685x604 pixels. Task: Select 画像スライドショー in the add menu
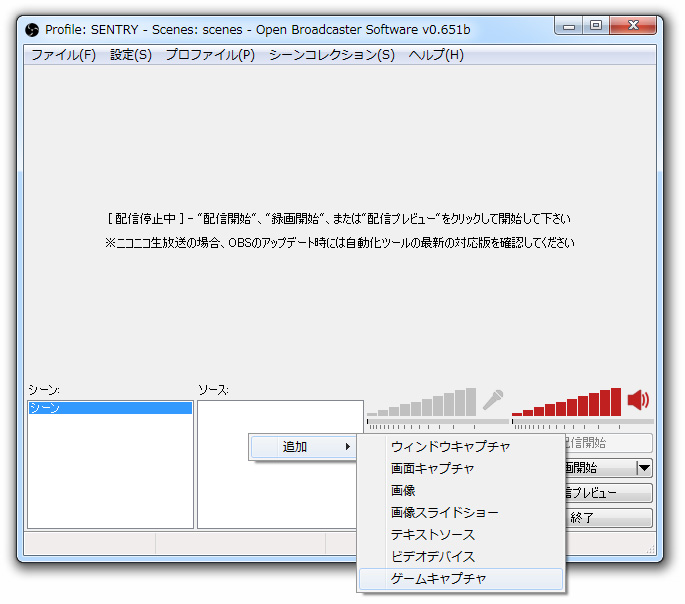(x=461, y=512)
